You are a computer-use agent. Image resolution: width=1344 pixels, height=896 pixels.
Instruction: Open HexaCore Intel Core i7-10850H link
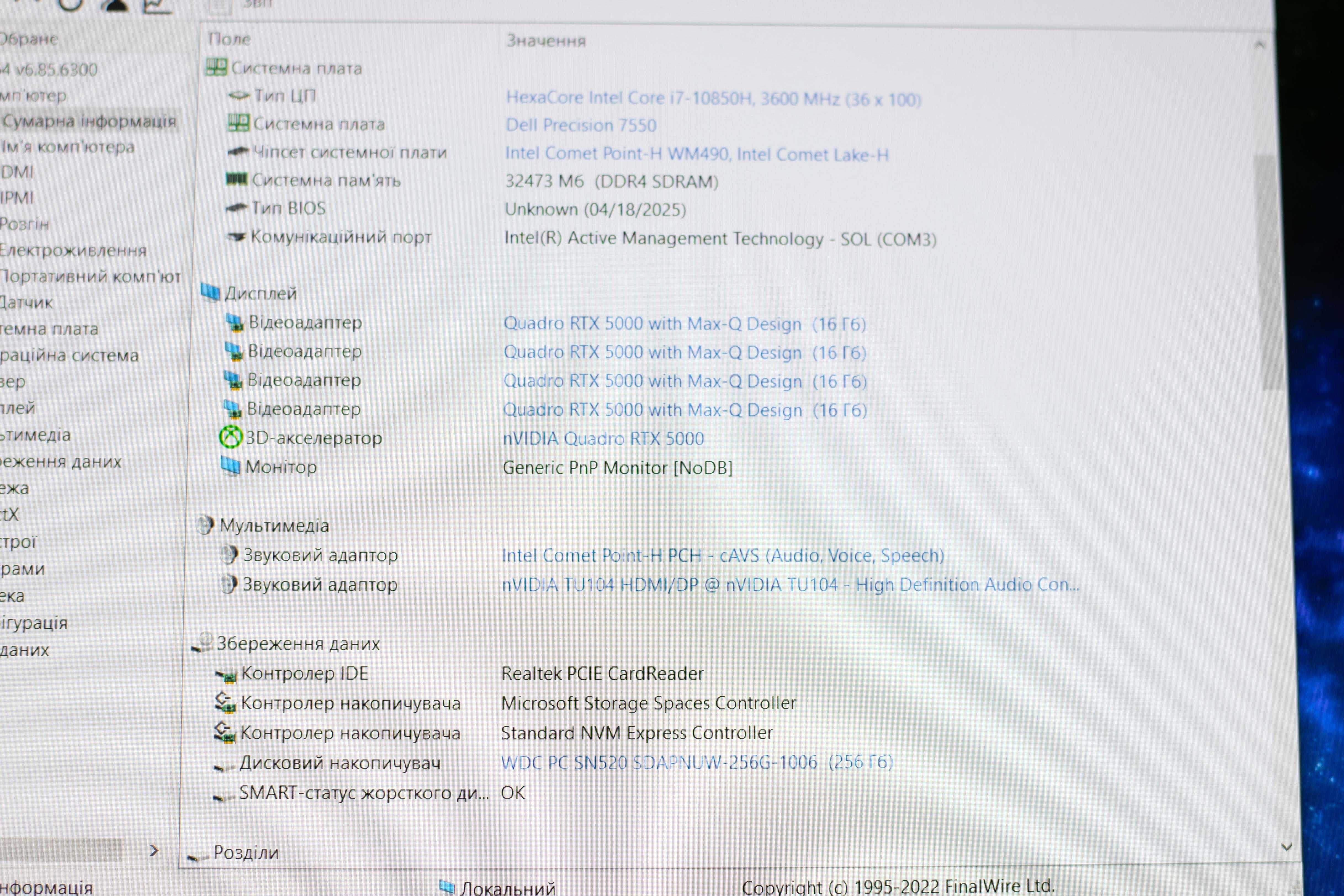tap(713, 98)
